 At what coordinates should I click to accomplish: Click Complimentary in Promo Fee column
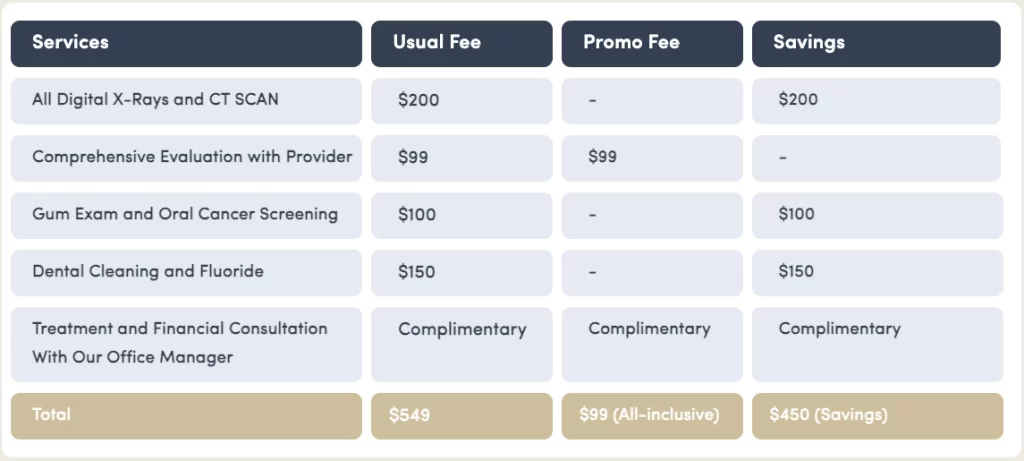(651, 329)
